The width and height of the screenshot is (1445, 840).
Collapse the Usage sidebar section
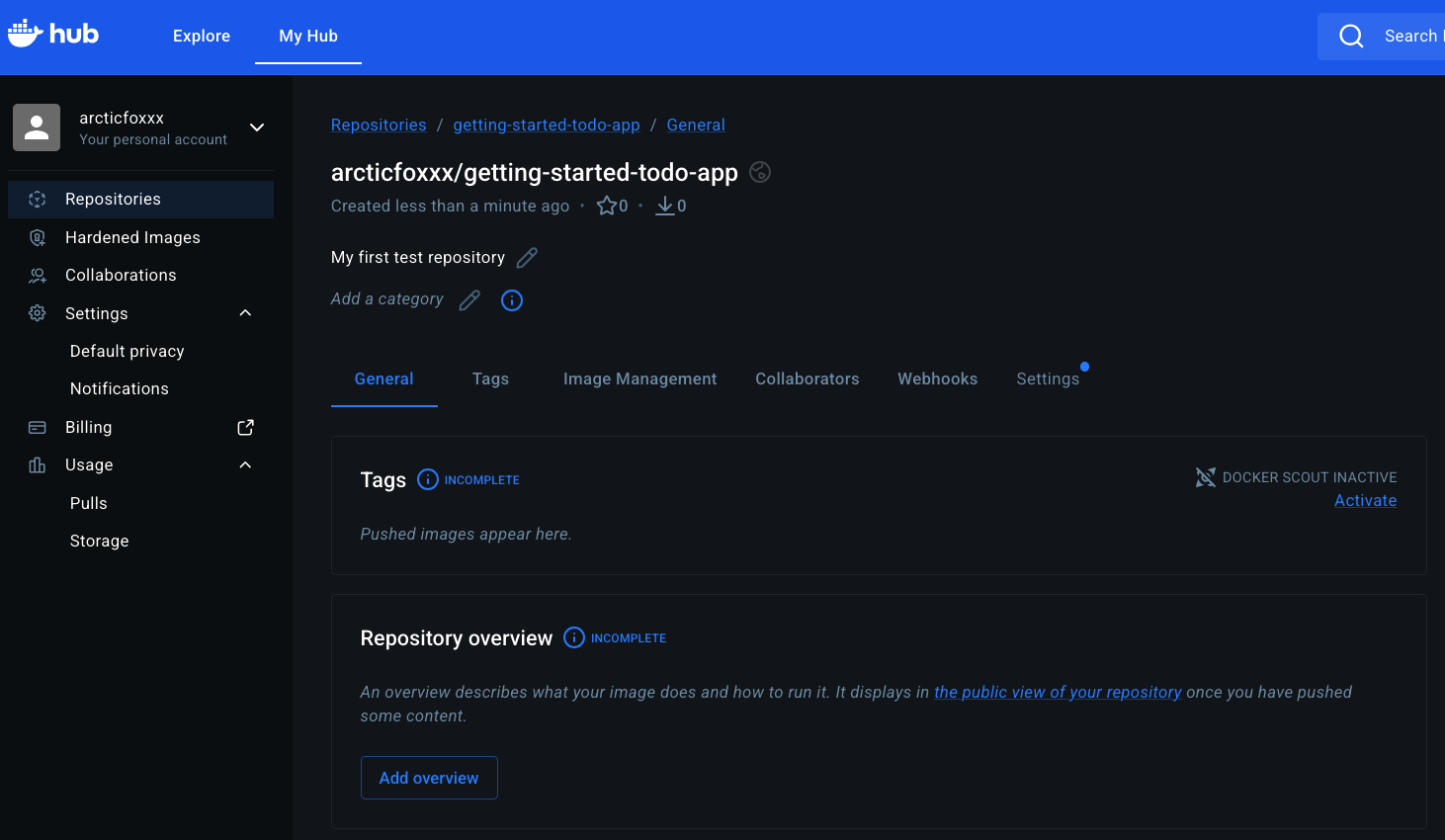[246, 465]
